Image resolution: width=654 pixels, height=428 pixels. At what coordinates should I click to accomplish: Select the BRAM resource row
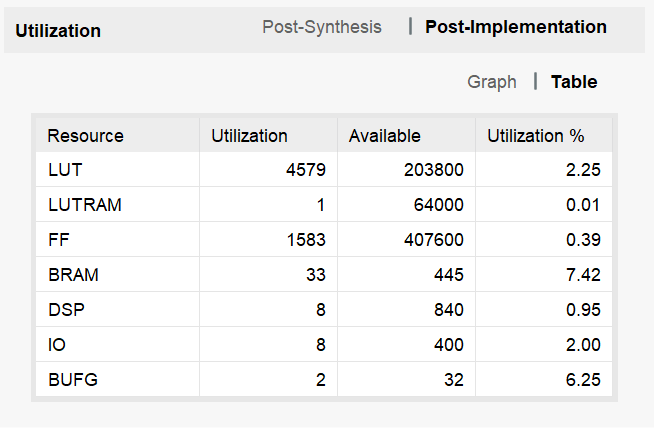(x=324, y=275)
